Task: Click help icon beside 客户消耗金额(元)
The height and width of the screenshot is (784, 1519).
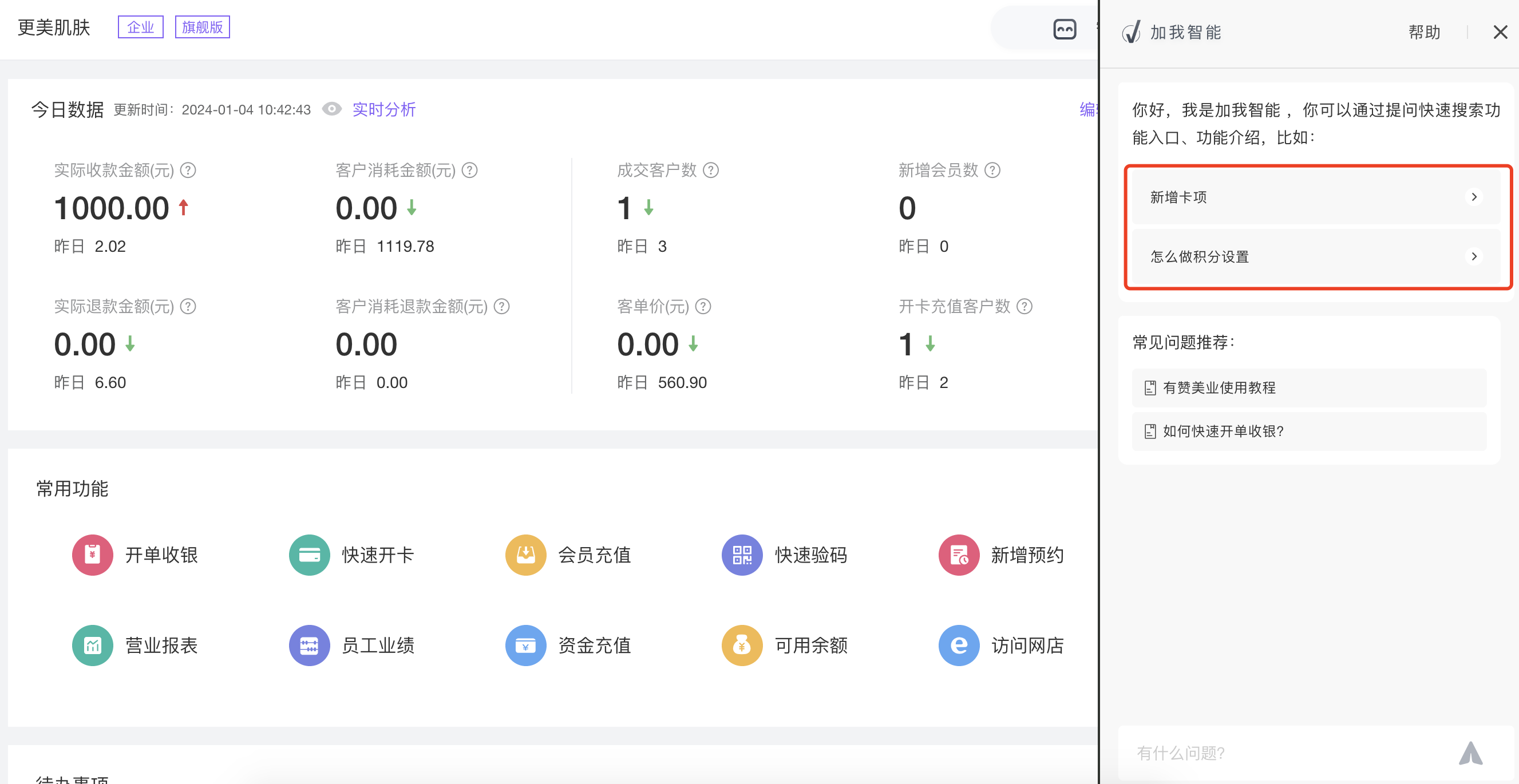Action: [469, 171]
